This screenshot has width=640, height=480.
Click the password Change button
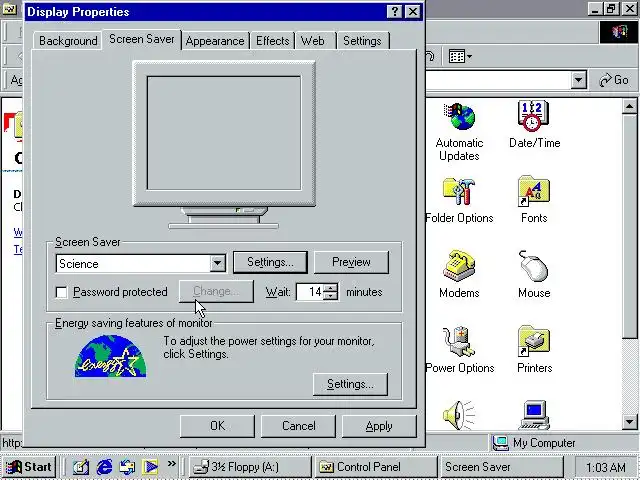[x=216, y=291]
